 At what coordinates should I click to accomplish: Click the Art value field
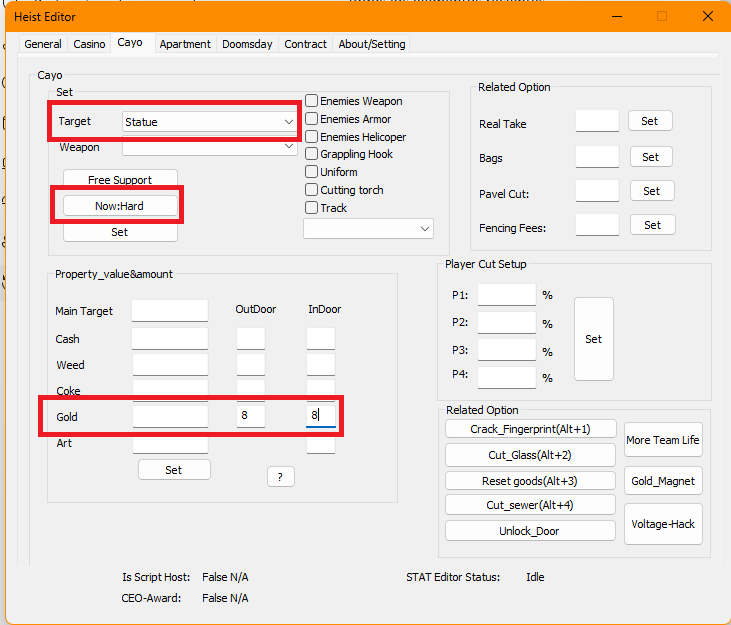pos(170,445)
